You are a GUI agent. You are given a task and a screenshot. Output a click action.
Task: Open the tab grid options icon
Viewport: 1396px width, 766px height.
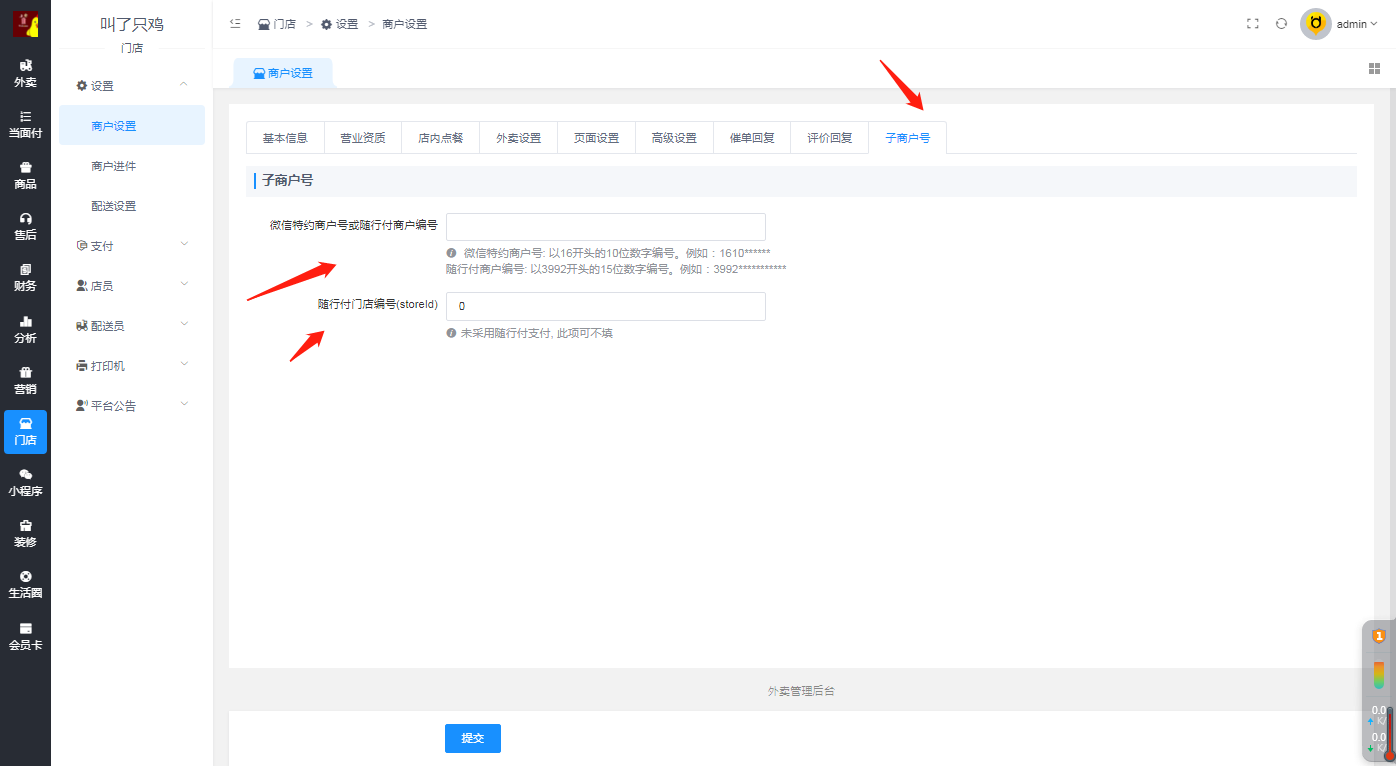pos(1374,68)
